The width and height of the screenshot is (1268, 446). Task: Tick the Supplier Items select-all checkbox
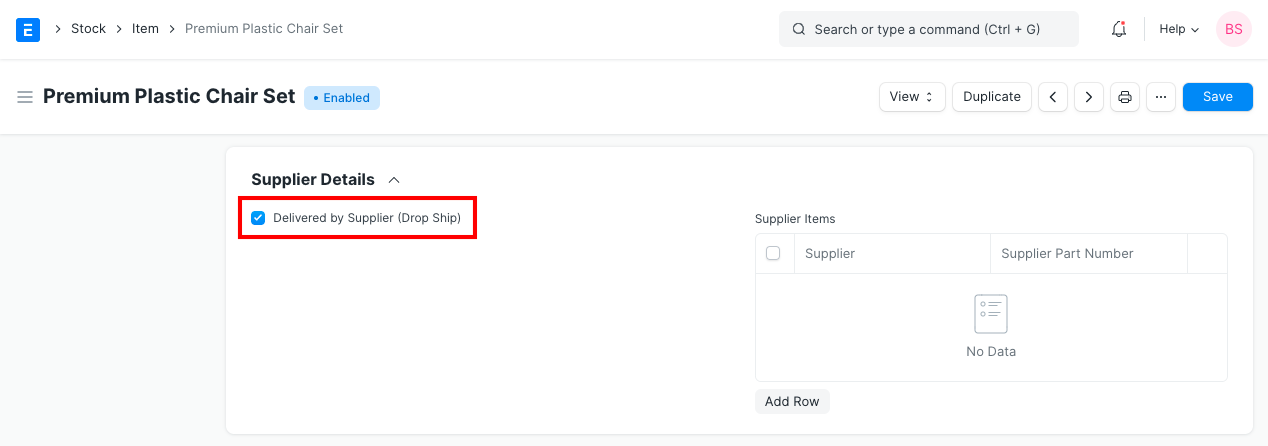[x=773, y=253]
